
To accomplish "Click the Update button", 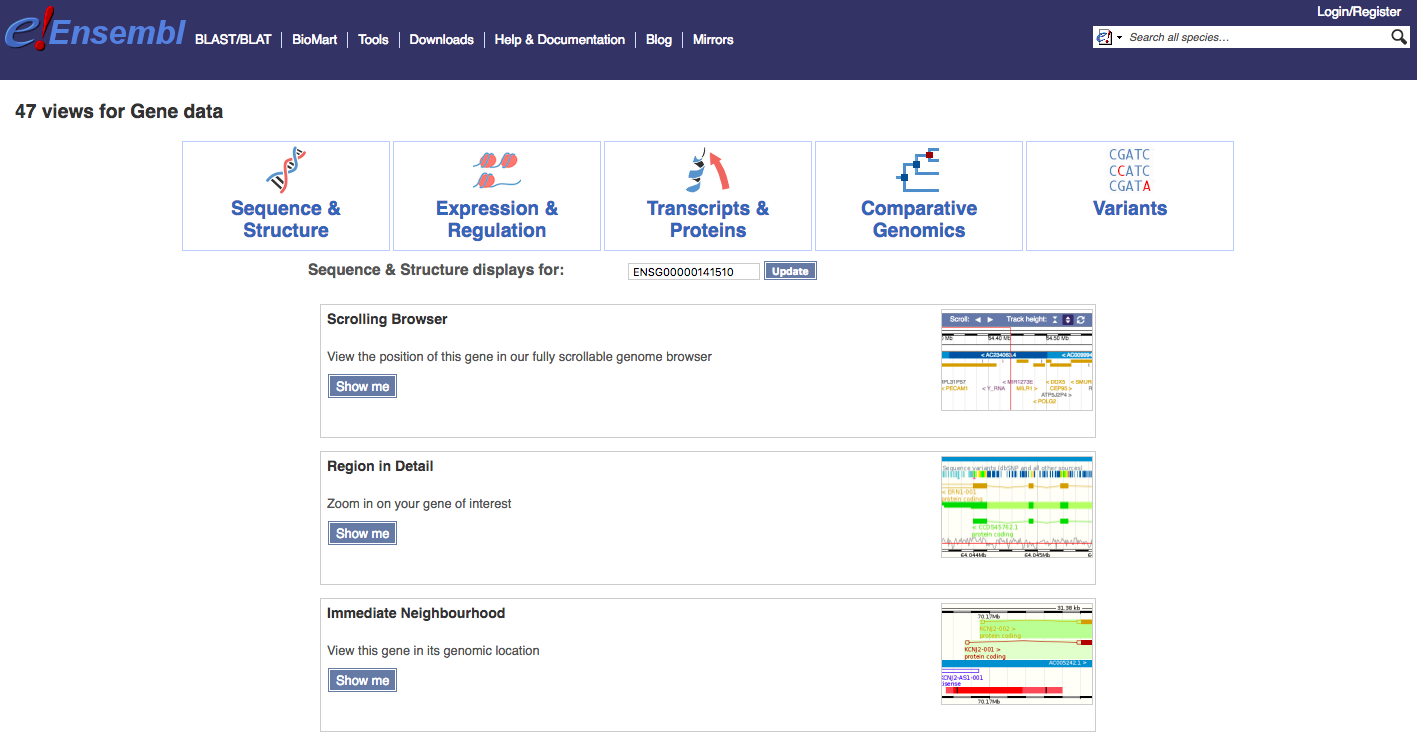I will [x=790, y=271].
